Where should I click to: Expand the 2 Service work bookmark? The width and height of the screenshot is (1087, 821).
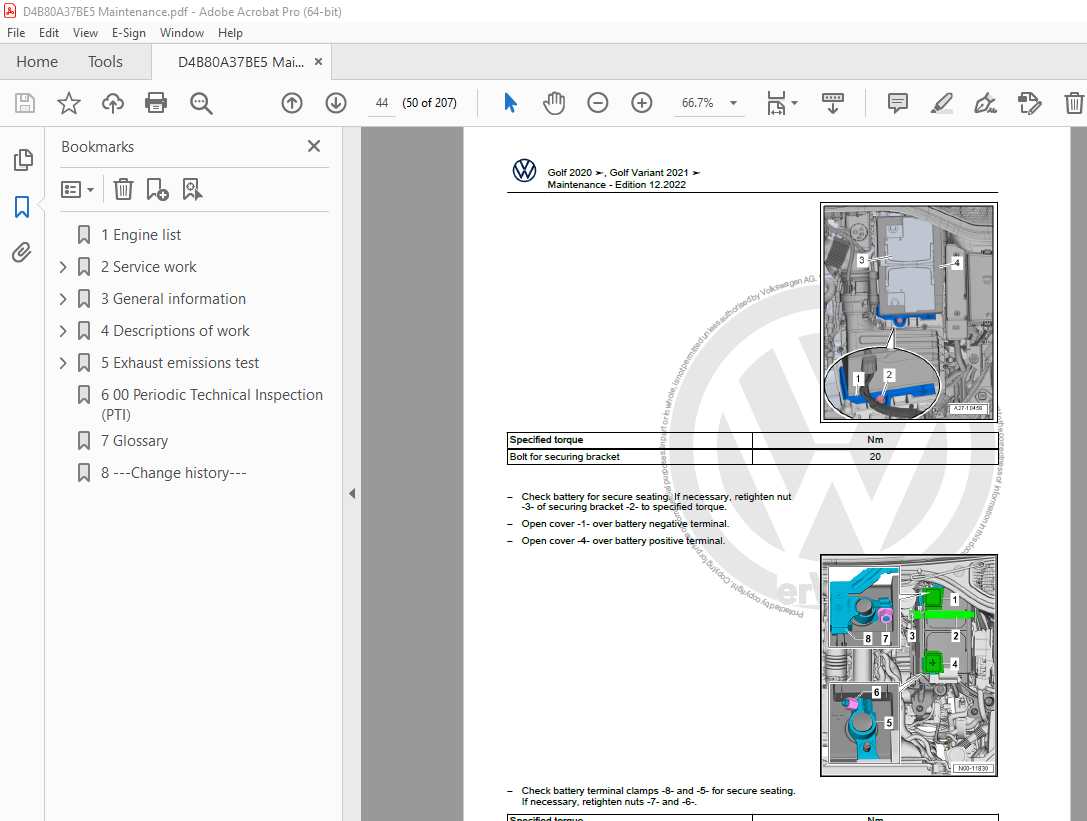63,267
